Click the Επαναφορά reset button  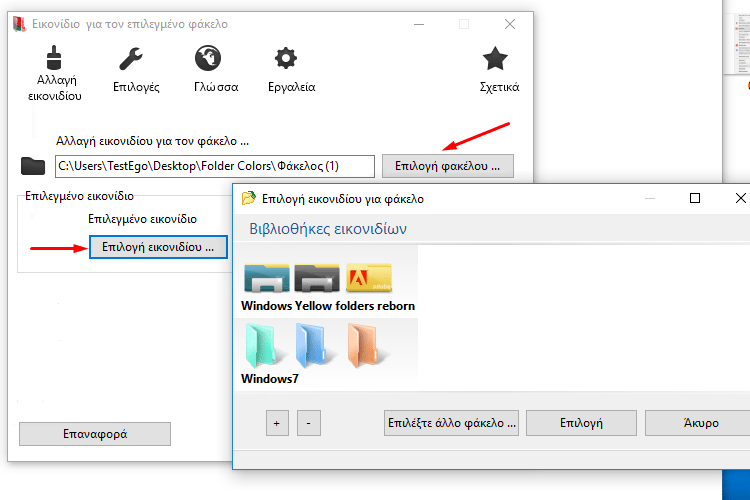pos(95,434)
